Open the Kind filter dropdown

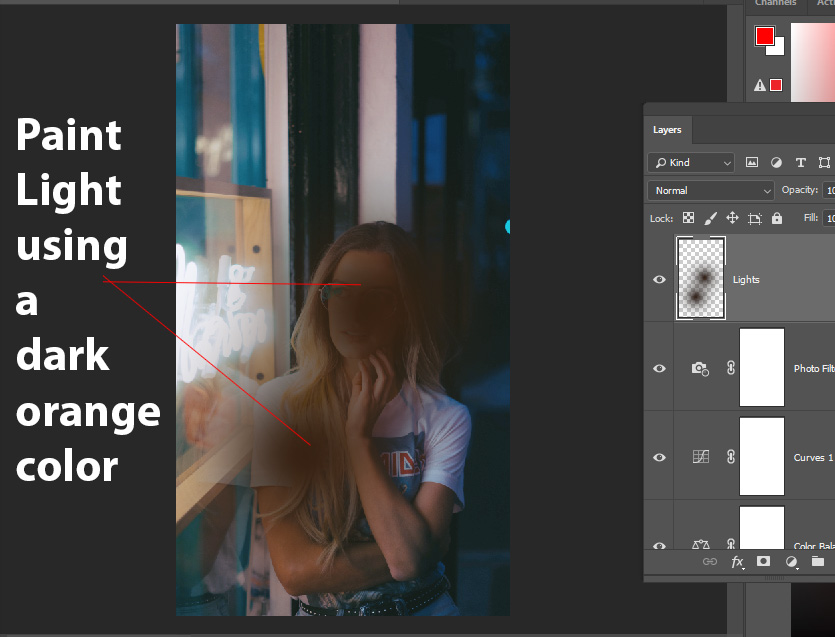(691, 162)
